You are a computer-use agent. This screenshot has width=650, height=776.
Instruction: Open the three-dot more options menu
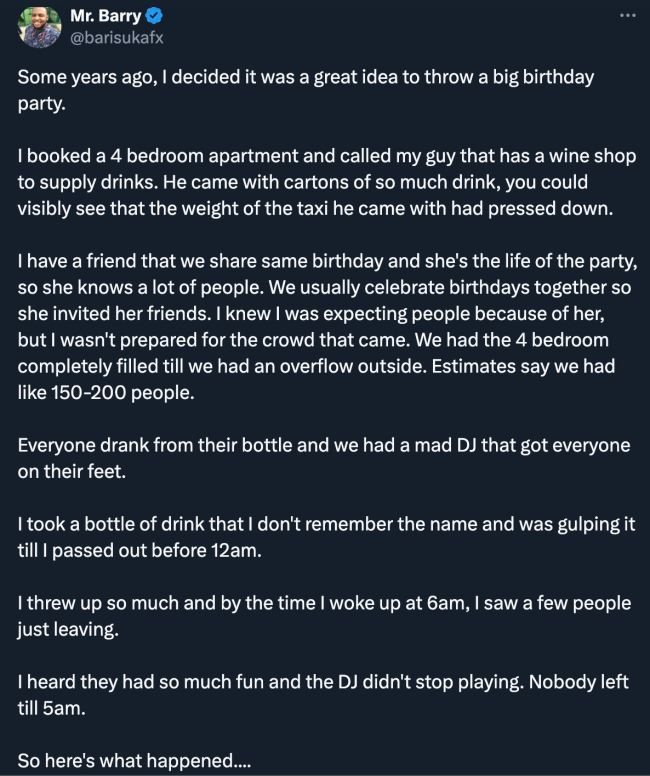click(627, 15)
